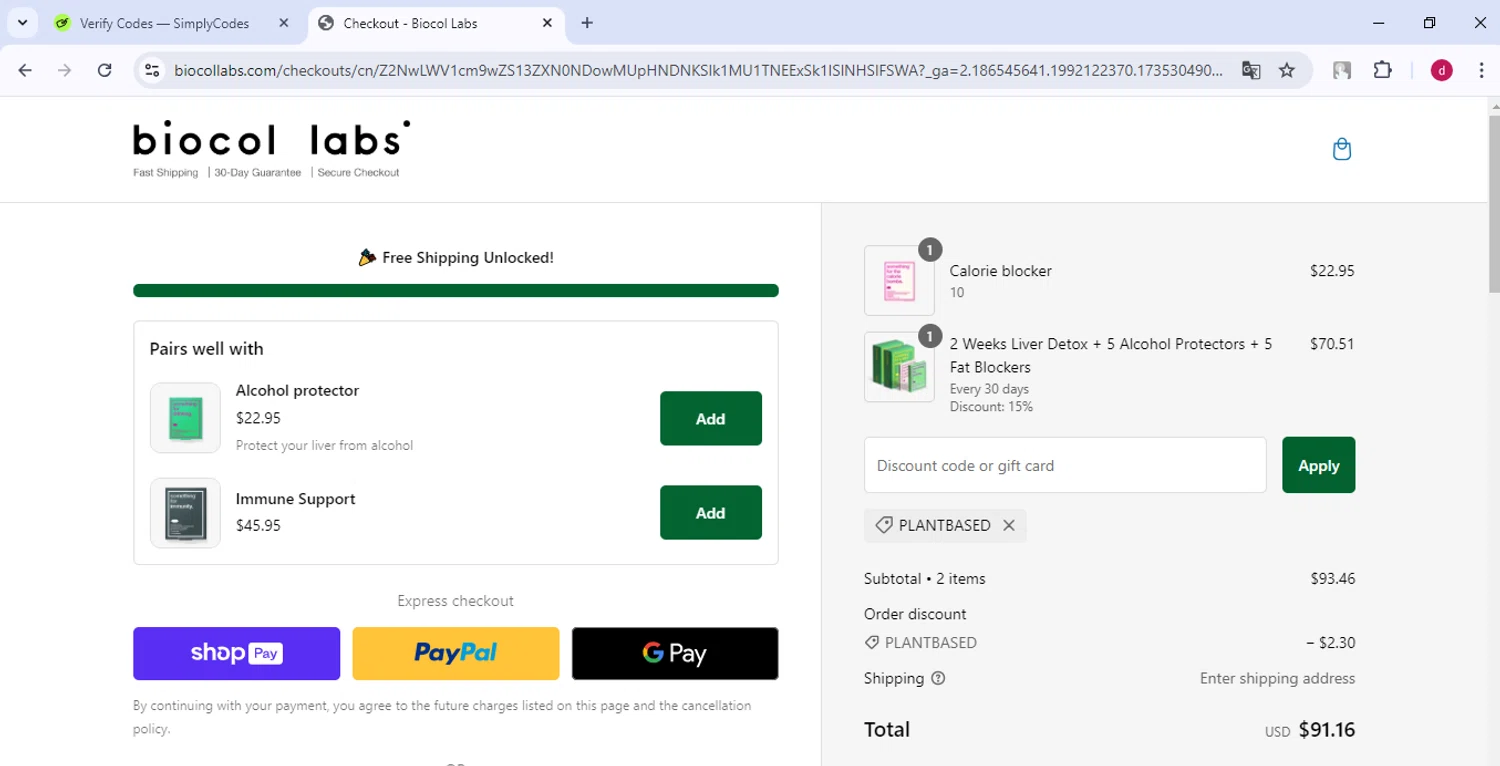Click the Liver Detox bundle thumbnail

(x=899, y=367)
